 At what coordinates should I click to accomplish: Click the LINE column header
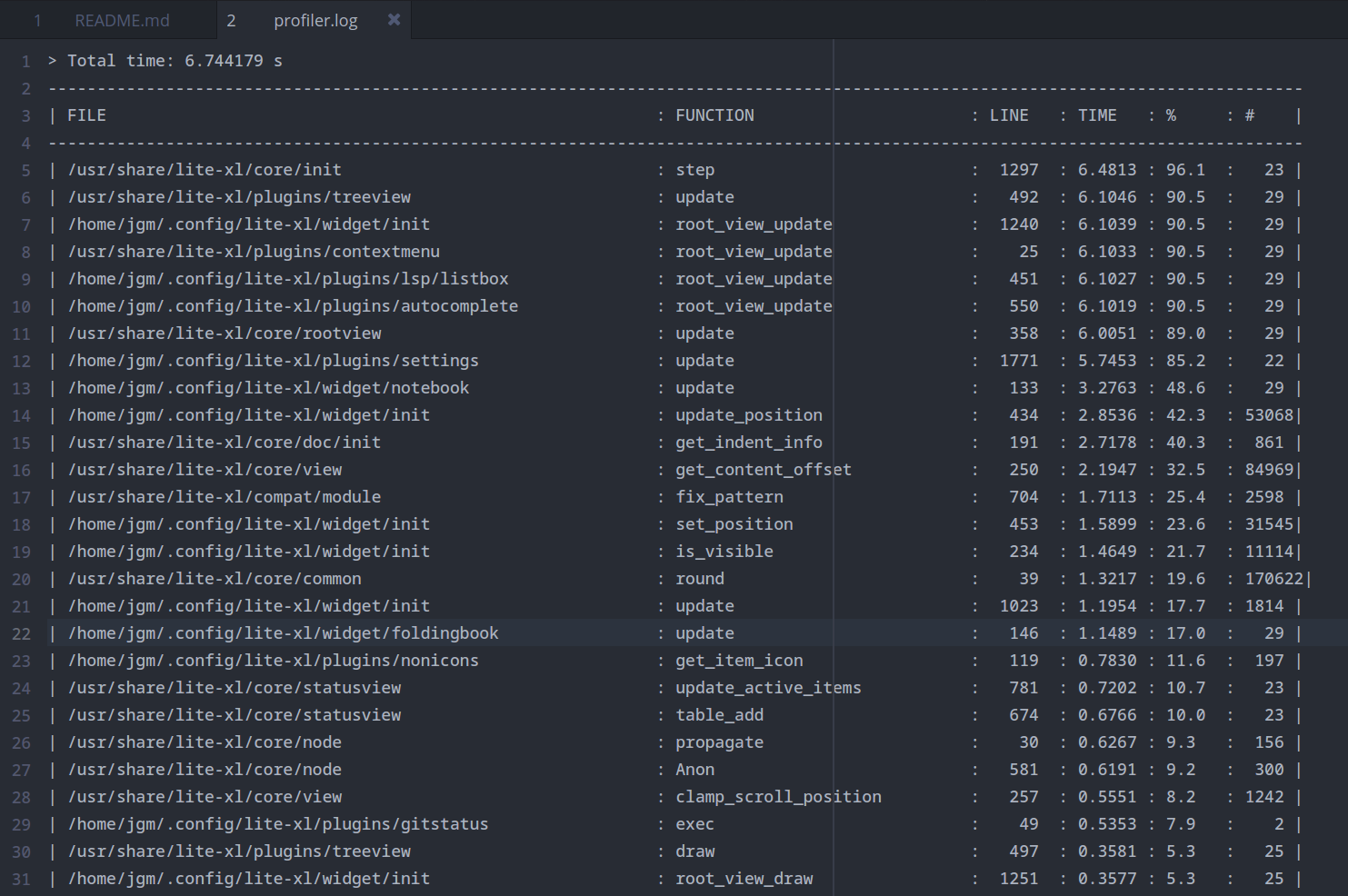pos(1009,115)
